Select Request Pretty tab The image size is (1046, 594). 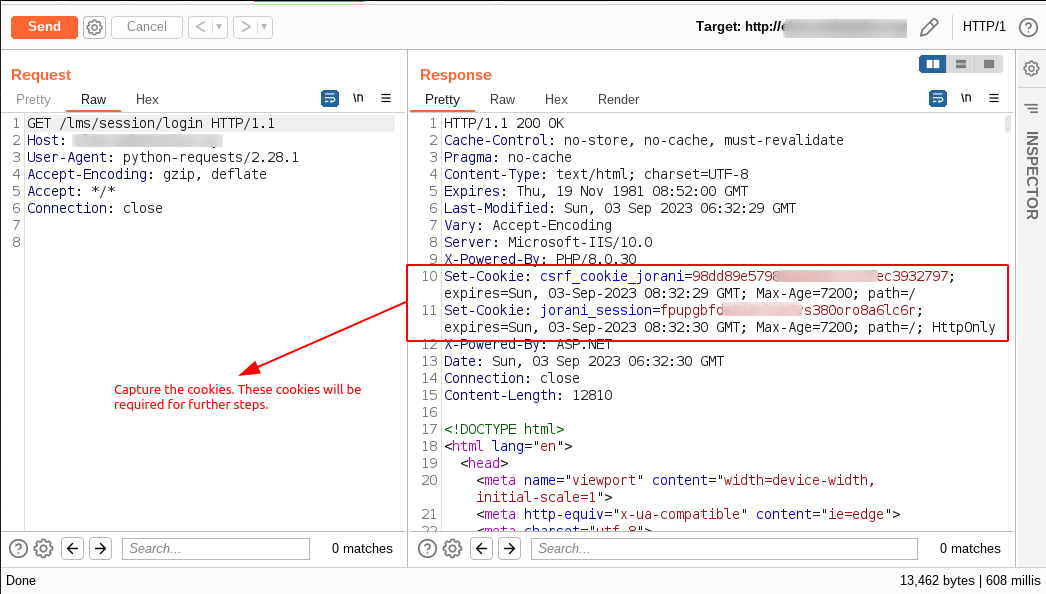(x=33, y=99)
